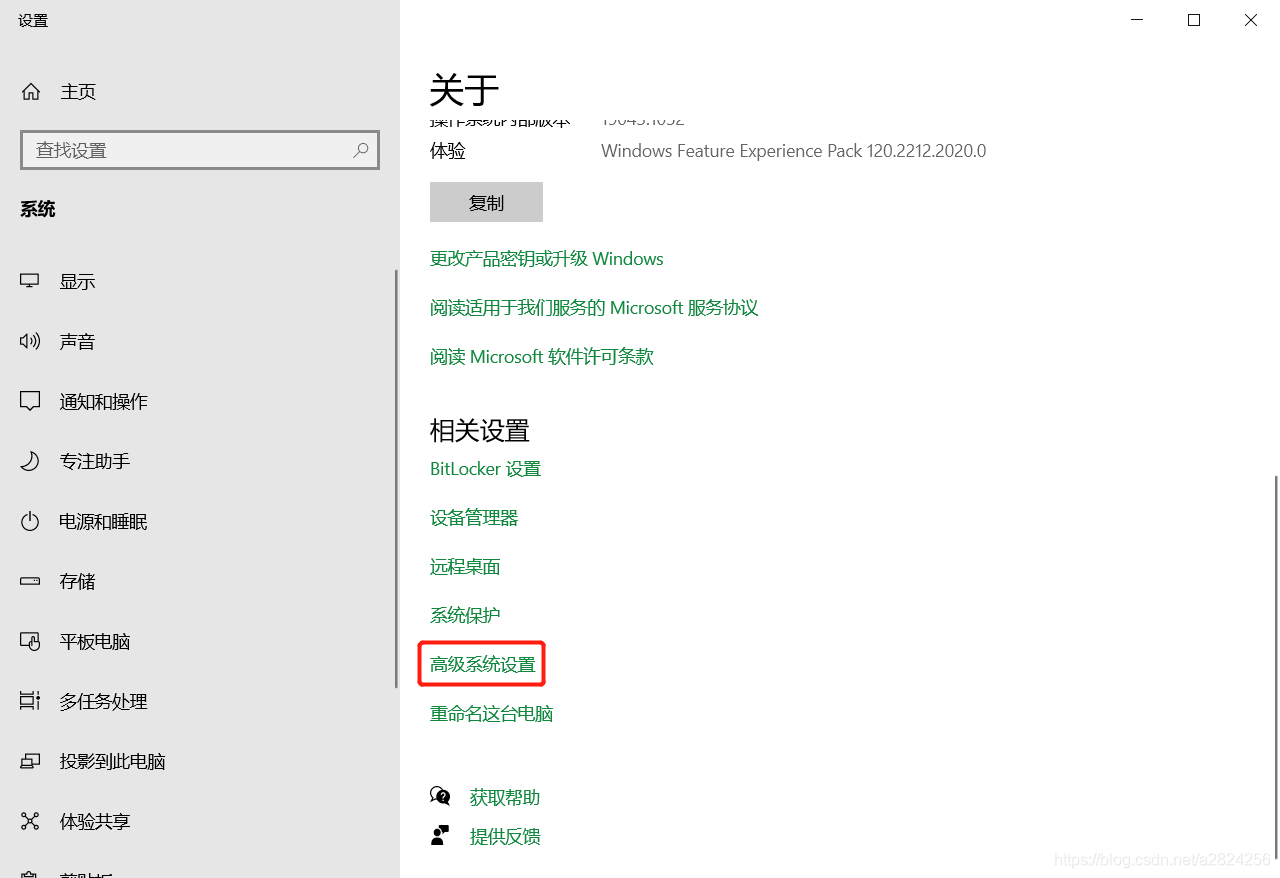1280x878 pixels.
Task: Open 阅读 Microsoft 软件许可条款 link
Action: (542, 357)
